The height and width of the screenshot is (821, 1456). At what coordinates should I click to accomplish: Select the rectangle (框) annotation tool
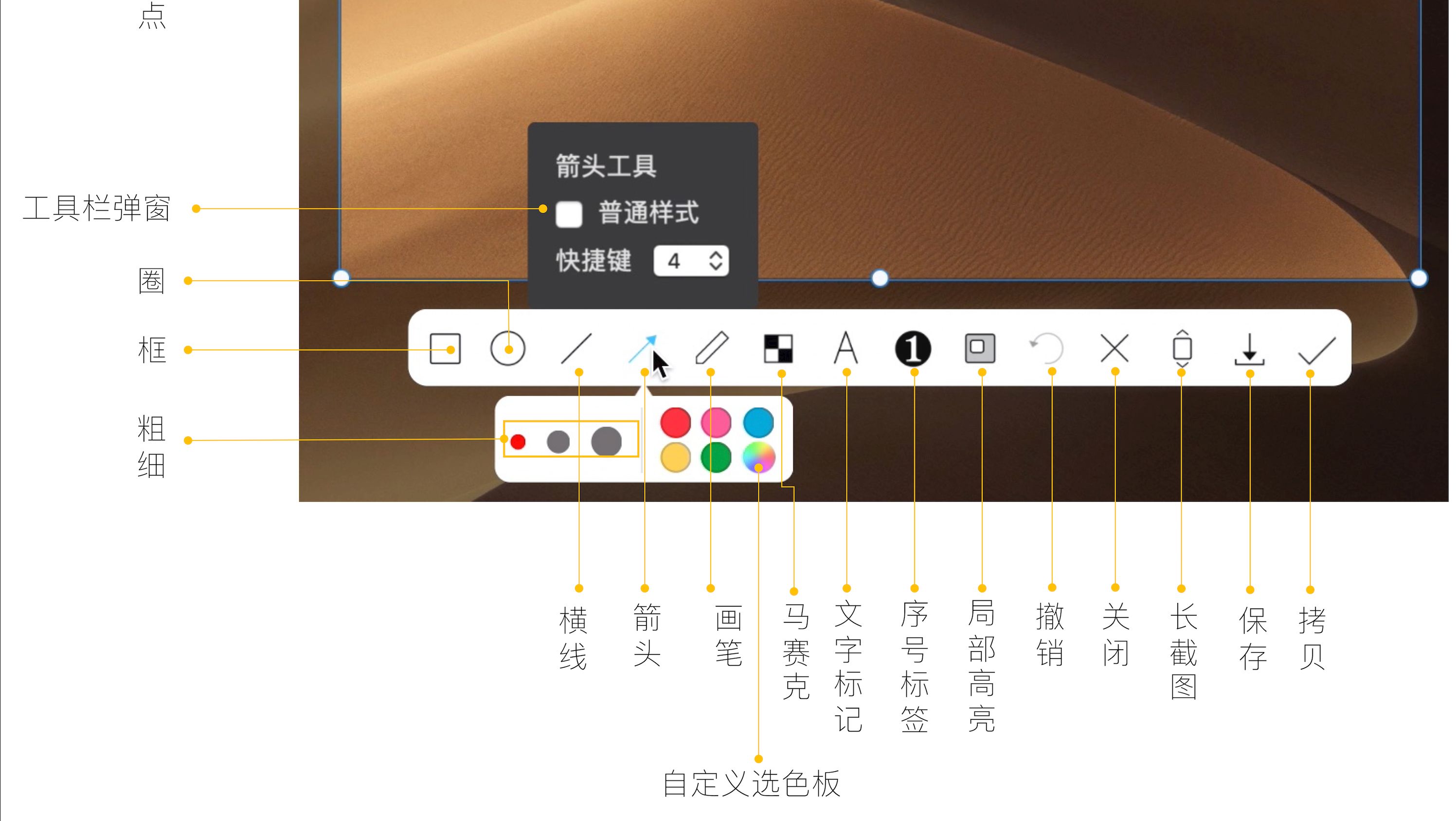[x=445, y=349]
